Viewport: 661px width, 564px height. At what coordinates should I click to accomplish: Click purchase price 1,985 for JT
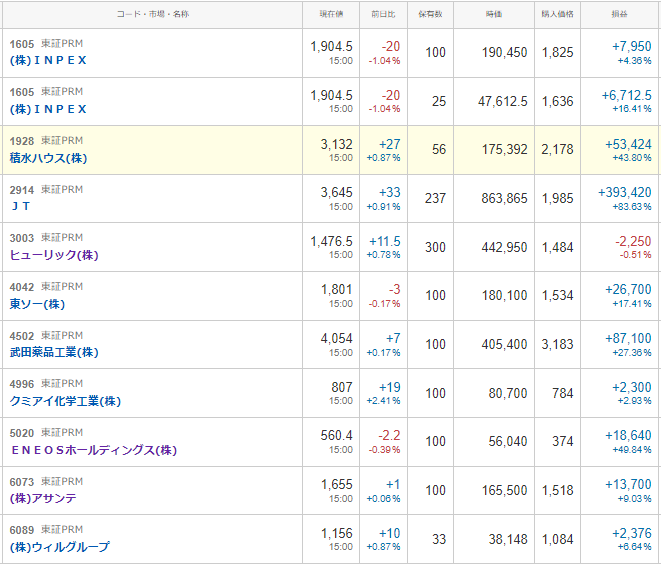557,199
